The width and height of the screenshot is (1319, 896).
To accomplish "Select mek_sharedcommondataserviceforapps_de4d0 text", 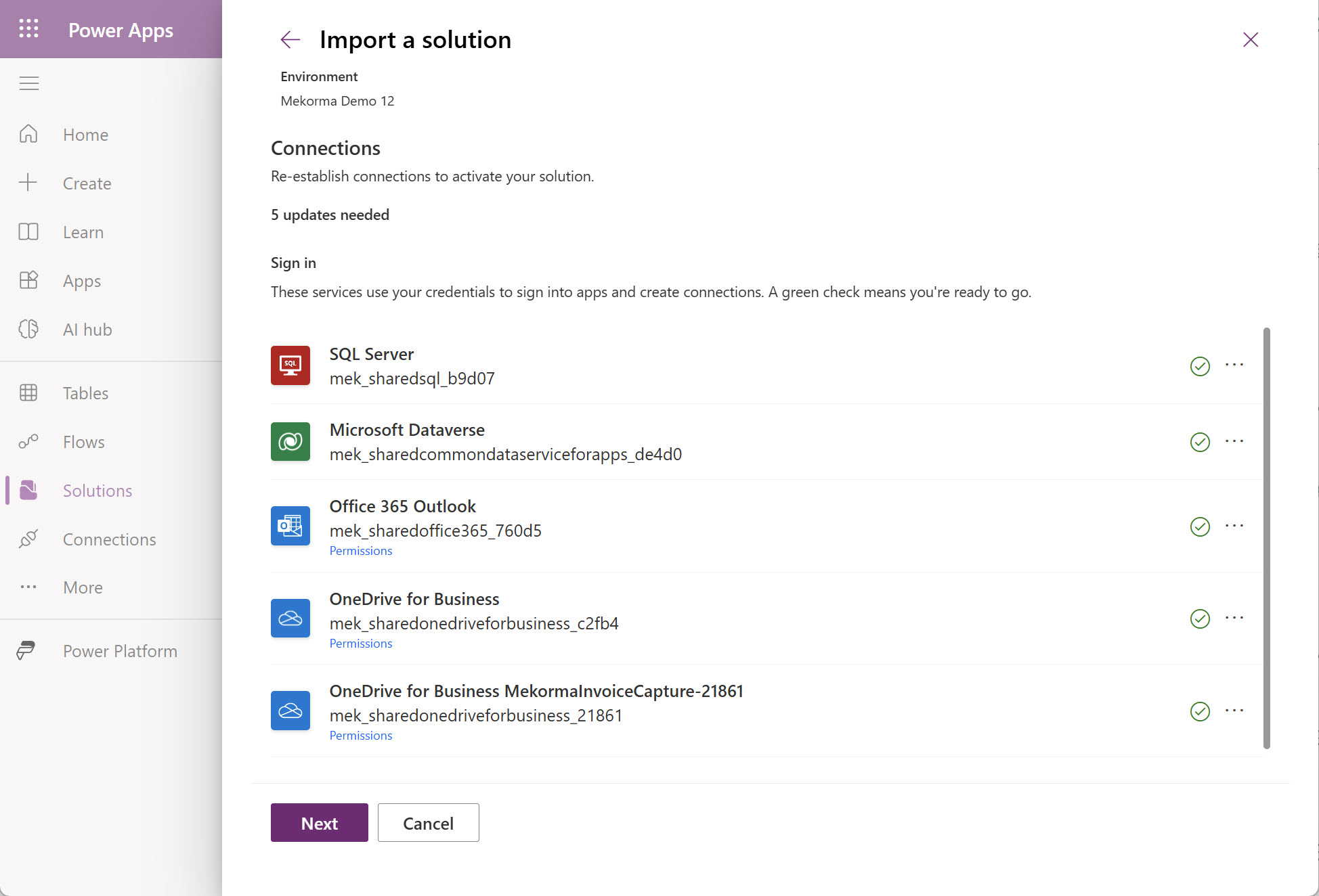I will pyautogui.click(x=505, y=454).
